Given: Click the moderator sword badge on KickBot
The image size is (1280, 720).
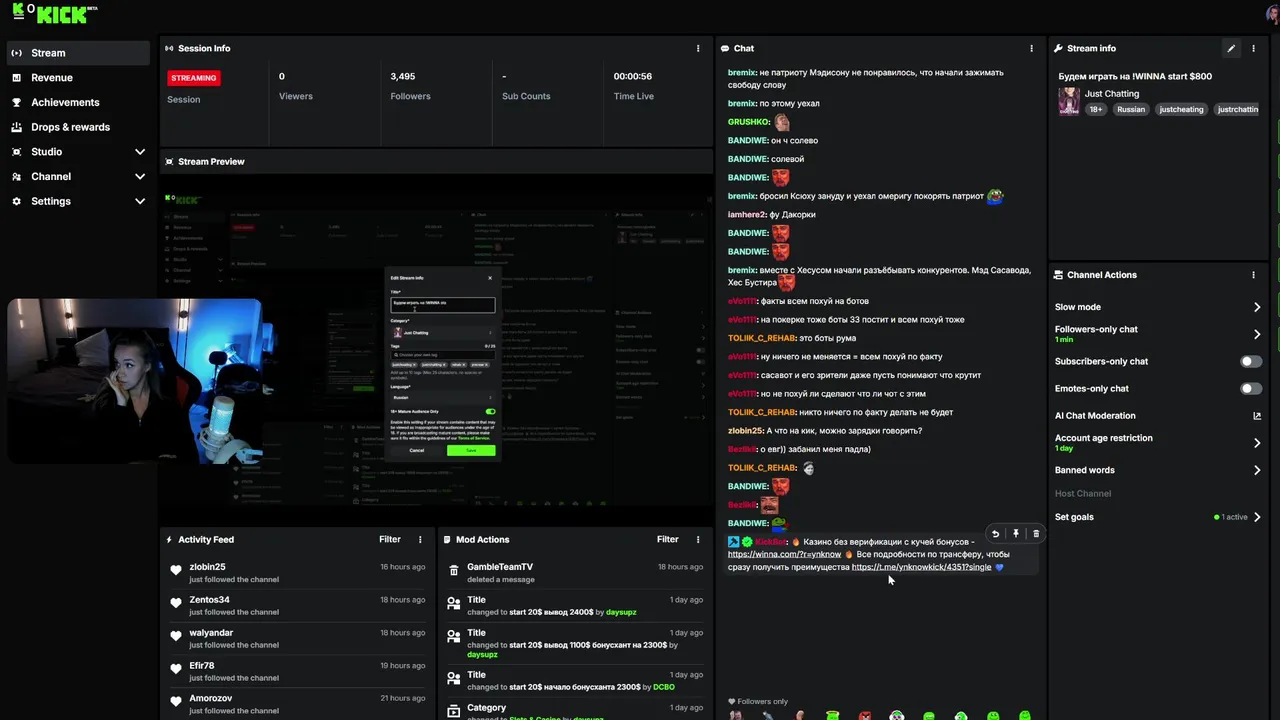Looking at the screenshot, I should [x=733, y=542].
